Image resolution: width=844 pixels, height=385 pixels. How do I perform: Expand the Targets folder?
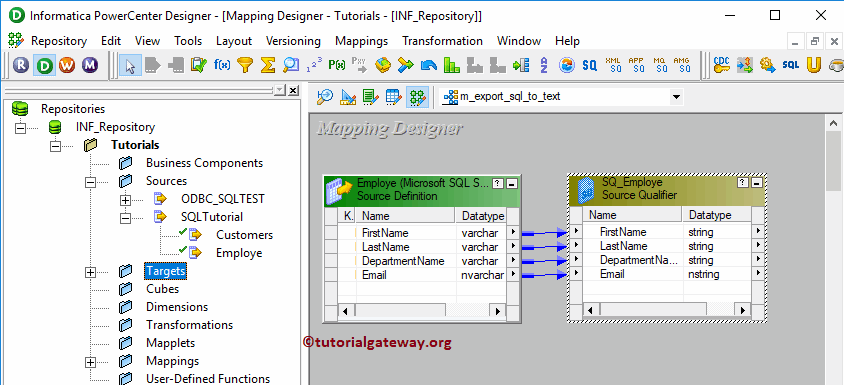point(90,272)
